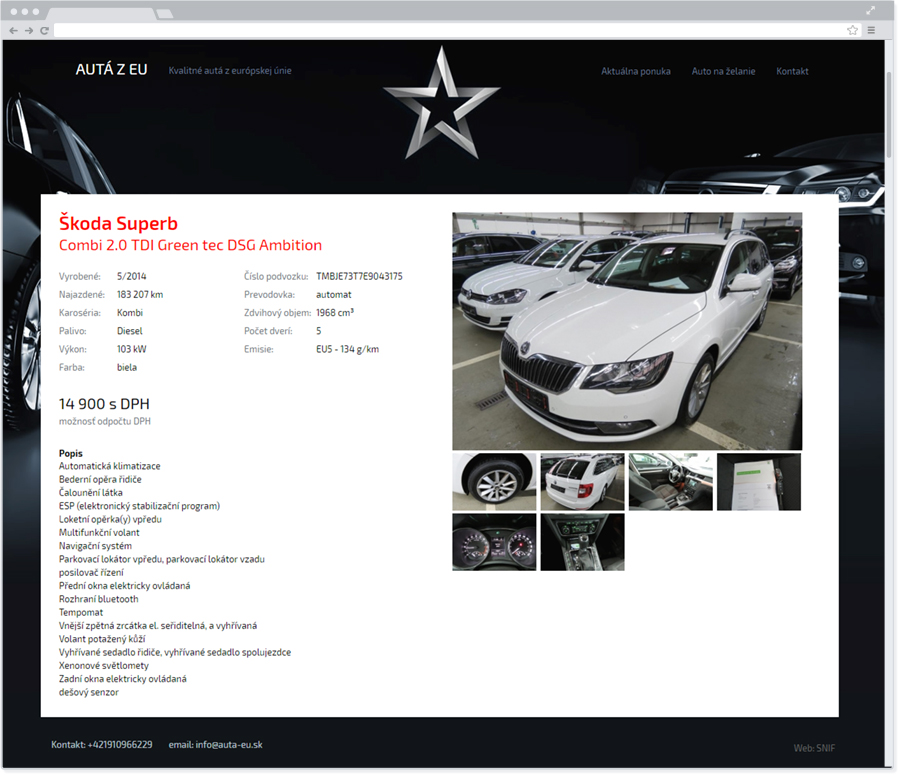Click the browser forward arrow
Viewport: 900px width, 780px height.
click(29, 31)
